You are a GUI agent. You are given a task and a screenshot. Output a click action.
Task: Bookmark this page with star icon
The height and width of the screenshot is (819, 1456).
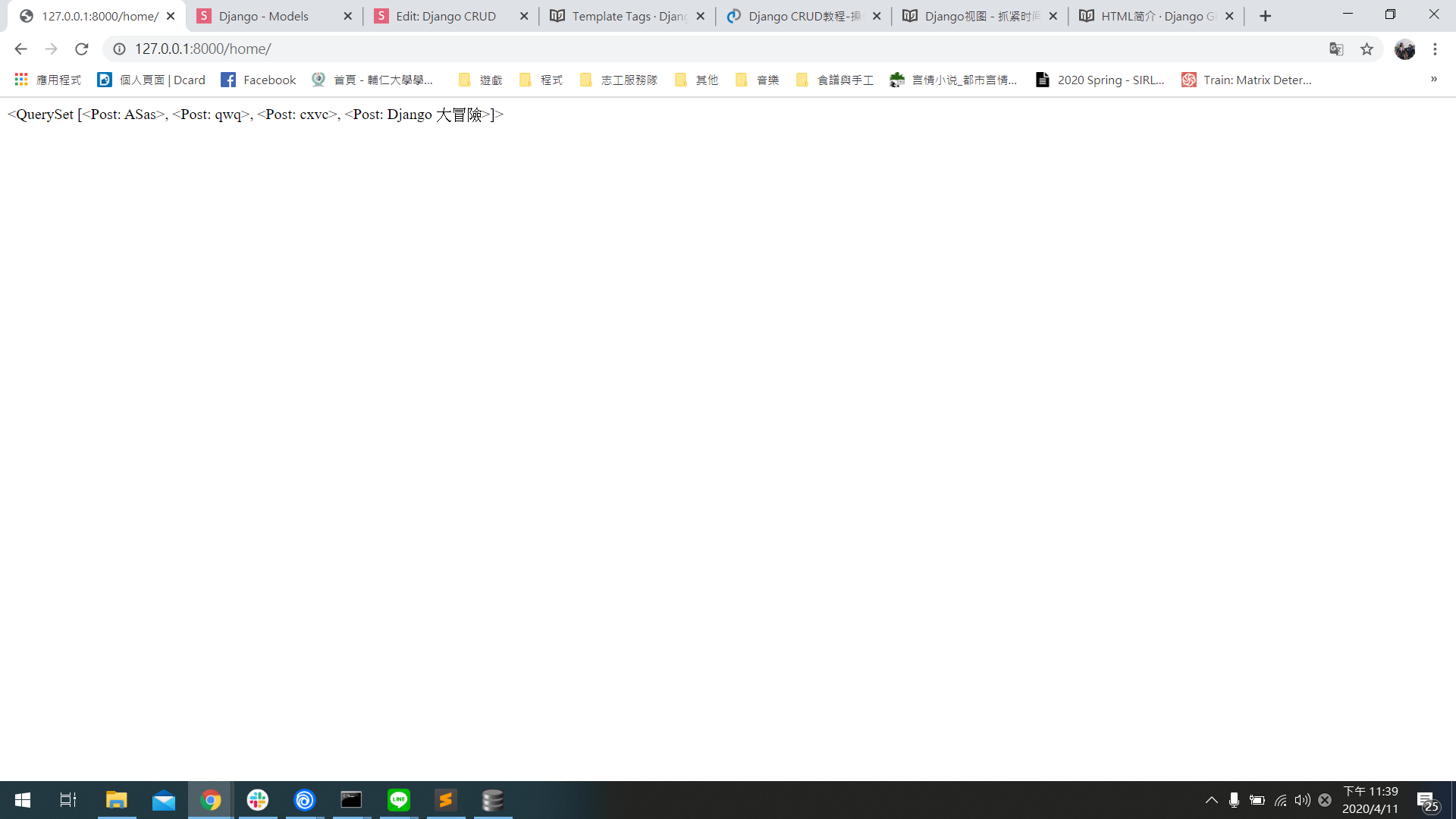[1367, 49]
